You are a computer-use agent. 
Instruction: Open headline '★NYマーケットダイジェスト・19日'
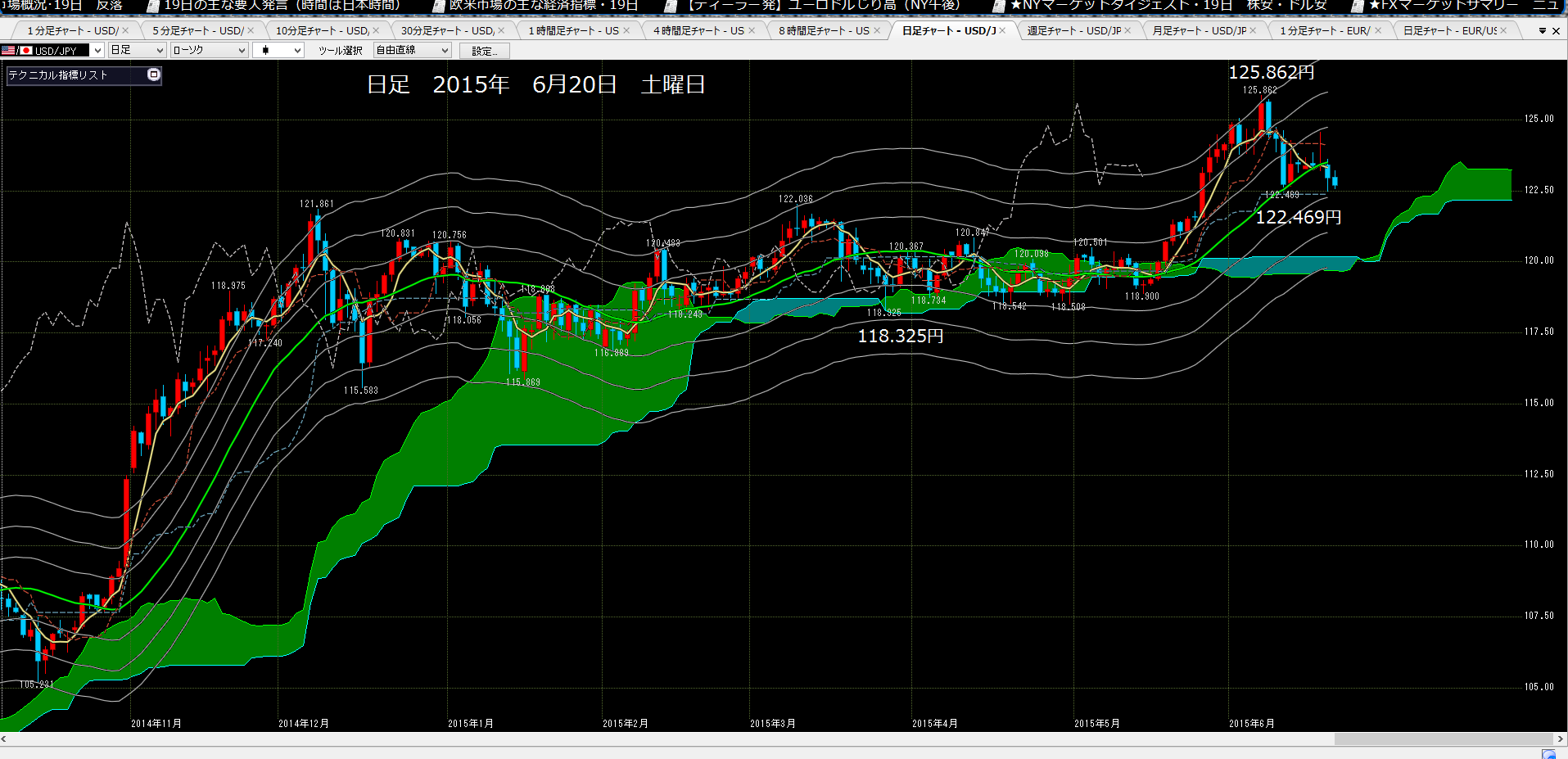[x=1168, y=6]
